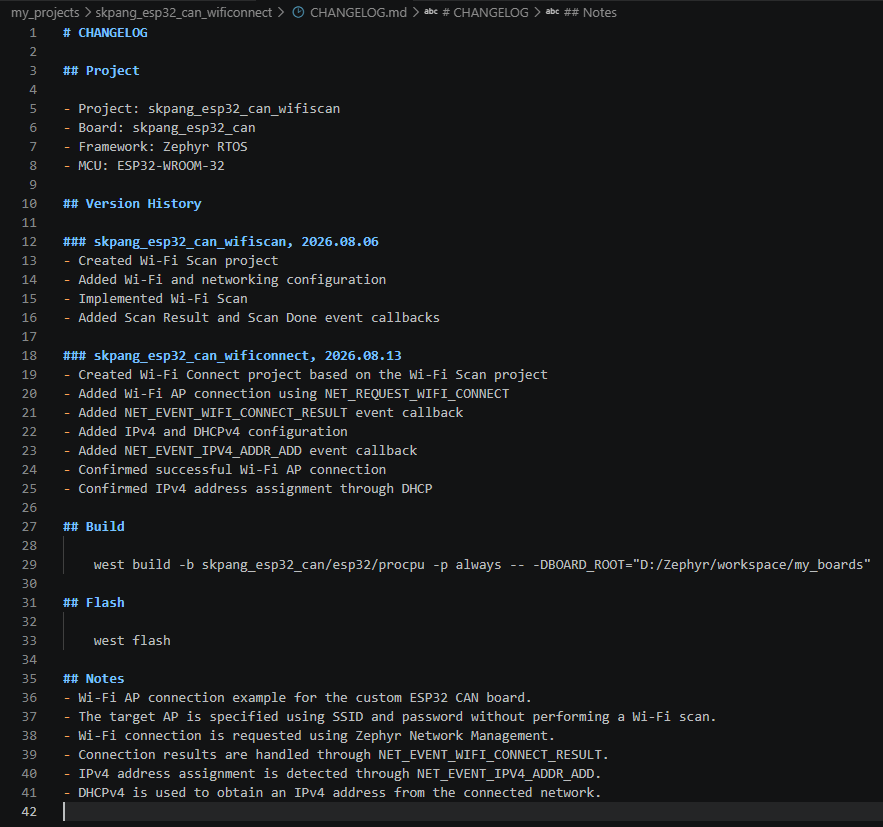Open my_projects breadcrumb folder

pyautogui.click(x=45, y=12)
